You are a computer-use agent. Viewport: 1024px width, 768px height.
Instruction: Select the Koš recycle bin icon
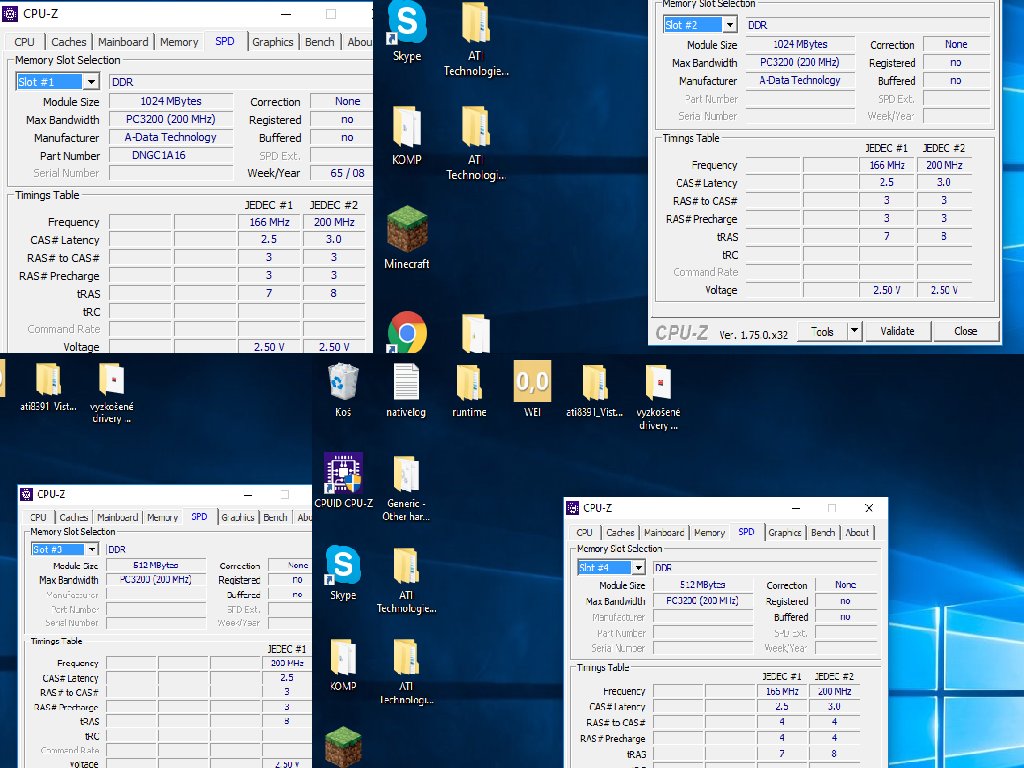point(343,382)
